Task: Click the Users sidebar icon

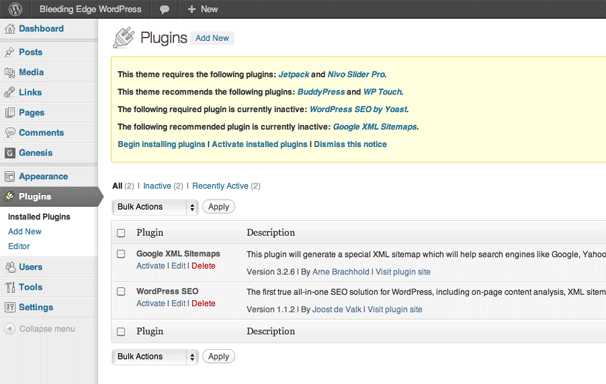Action: tap(10, 267)
